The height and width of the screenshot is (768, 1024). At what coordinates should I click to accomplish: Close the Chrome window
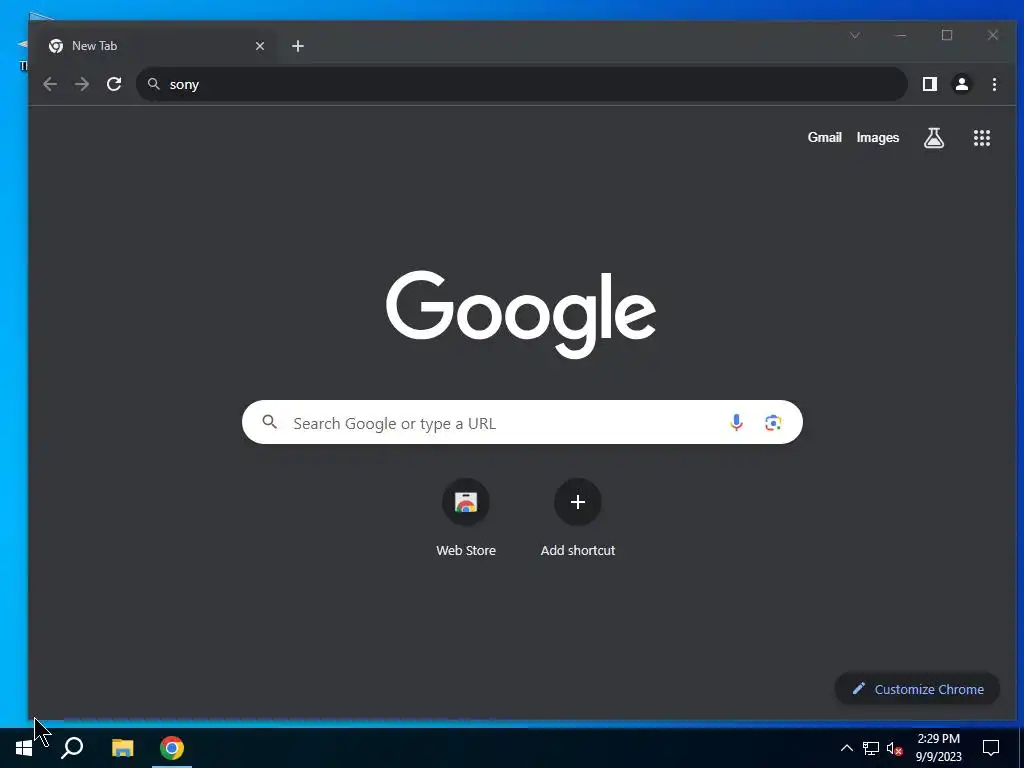993,35
